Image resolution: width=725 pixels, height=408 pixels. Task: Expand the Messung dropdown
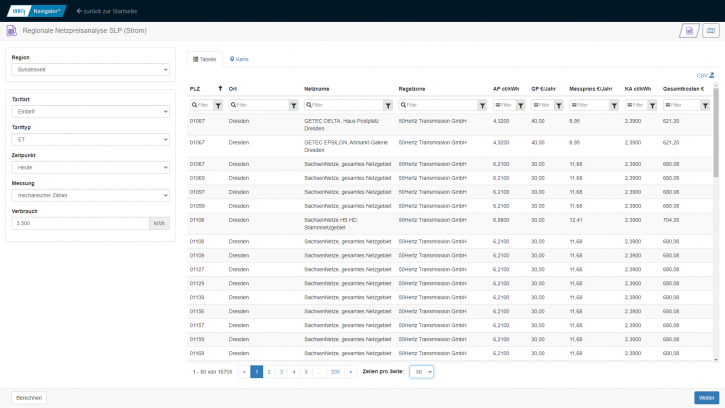[90, 195]
